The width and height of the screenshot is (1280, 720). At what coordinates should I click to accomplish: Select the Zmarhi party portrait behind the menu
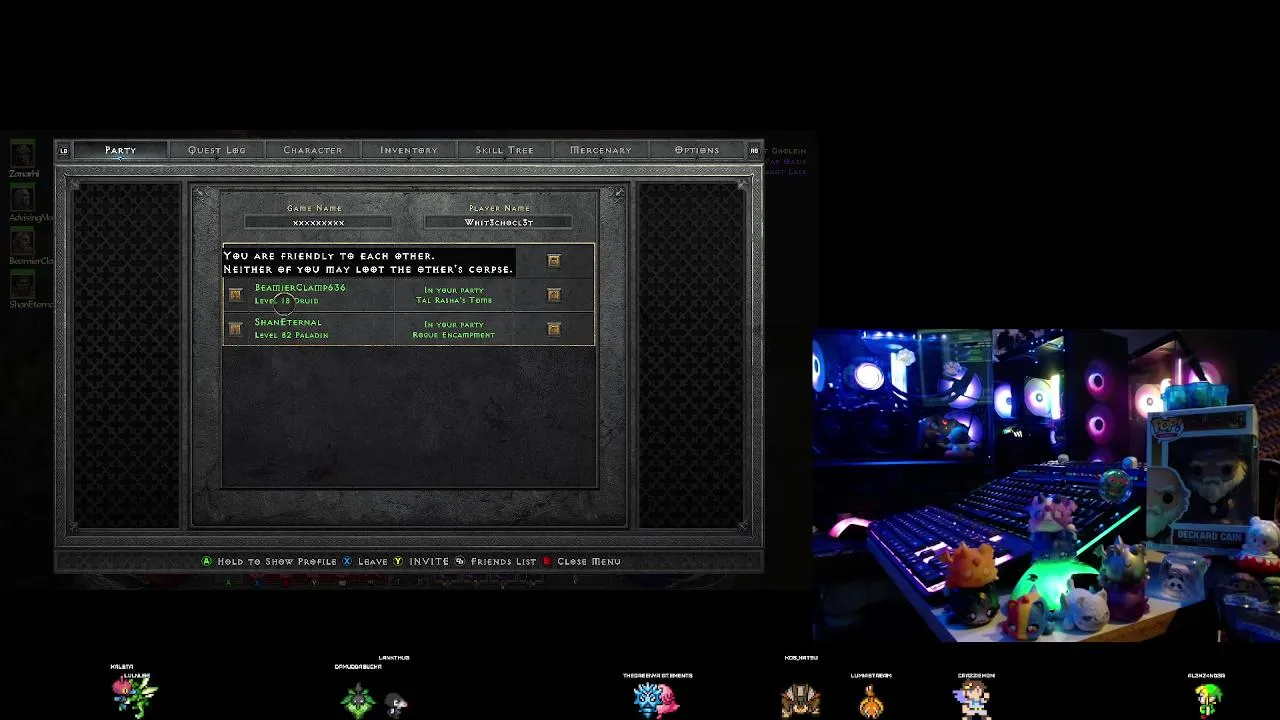[x=22, y=154]
